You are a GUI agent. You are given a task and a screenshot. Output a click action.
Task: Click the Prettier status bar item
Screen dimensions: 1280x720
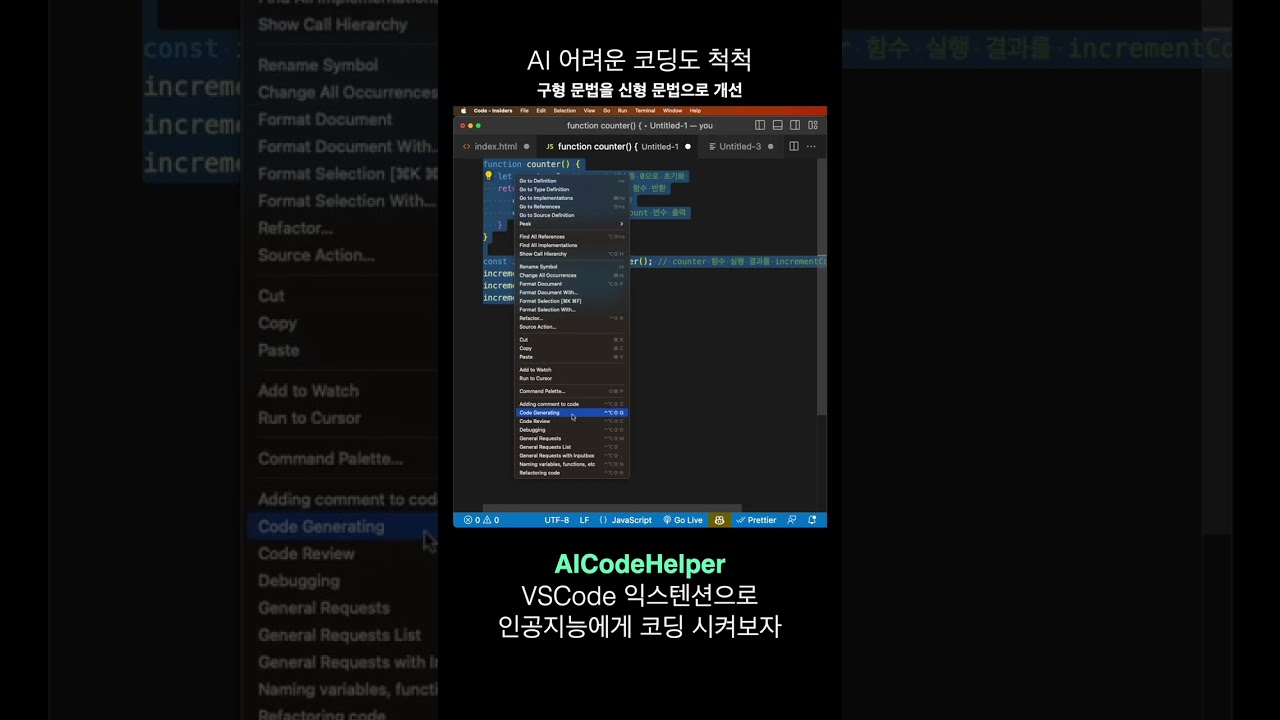757,520
